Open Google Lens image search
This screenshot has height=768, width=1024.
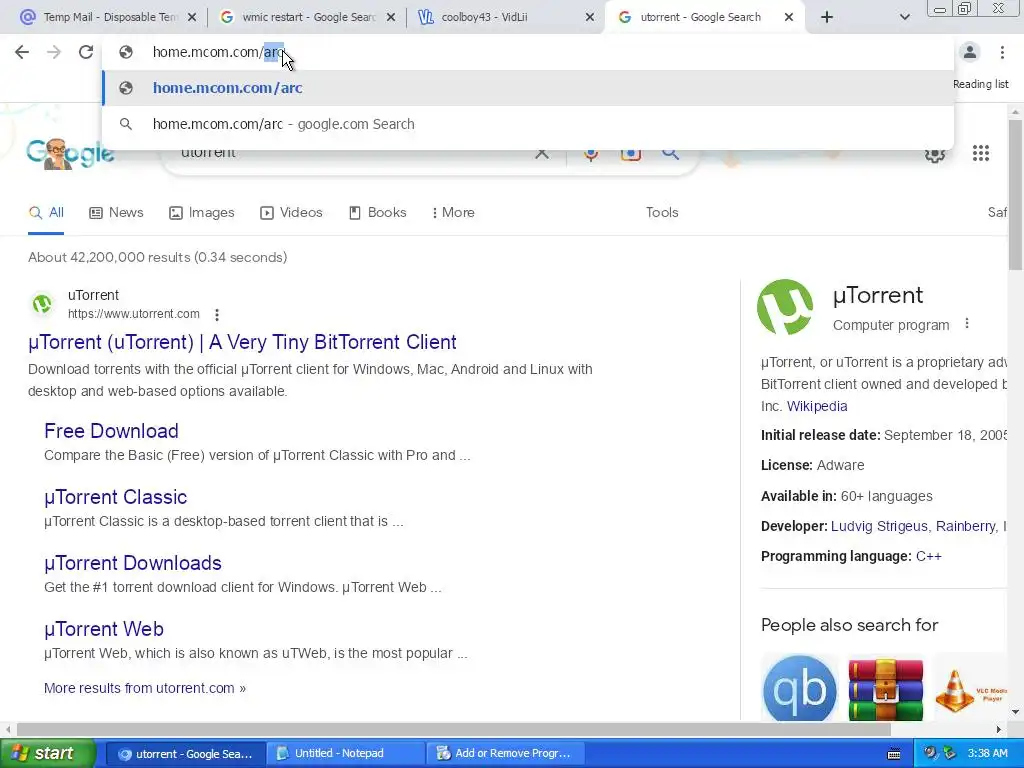630,154
